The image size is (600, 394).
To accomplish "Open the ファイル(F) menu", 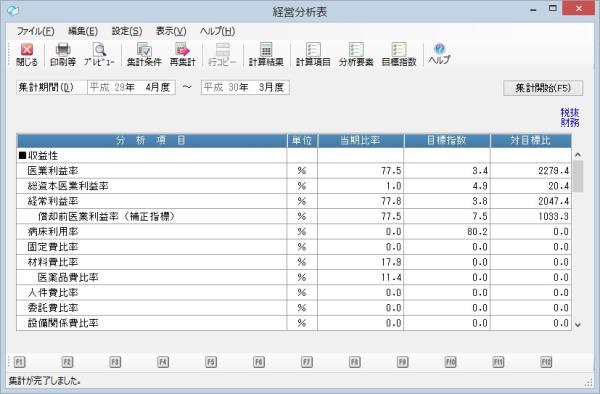I will [35, 31].
